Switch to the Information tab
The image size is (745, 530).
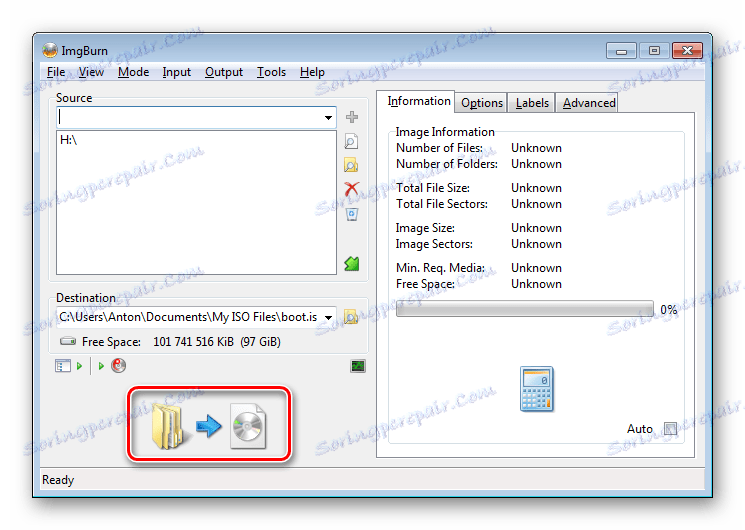coord(419,101)
